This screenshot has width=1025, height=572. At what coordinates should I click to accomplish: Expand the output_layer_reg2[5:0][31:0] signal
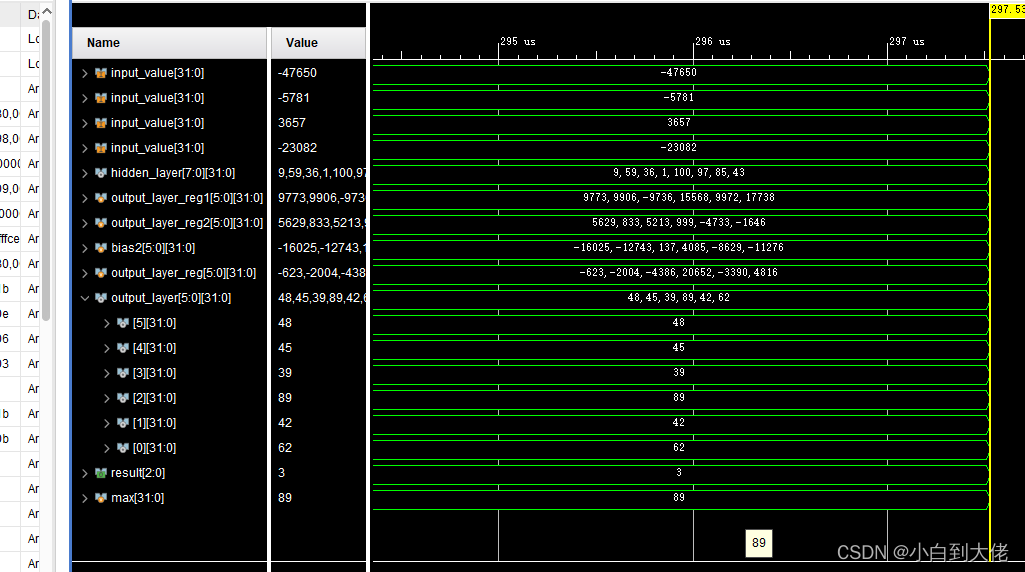coord(84,223)
